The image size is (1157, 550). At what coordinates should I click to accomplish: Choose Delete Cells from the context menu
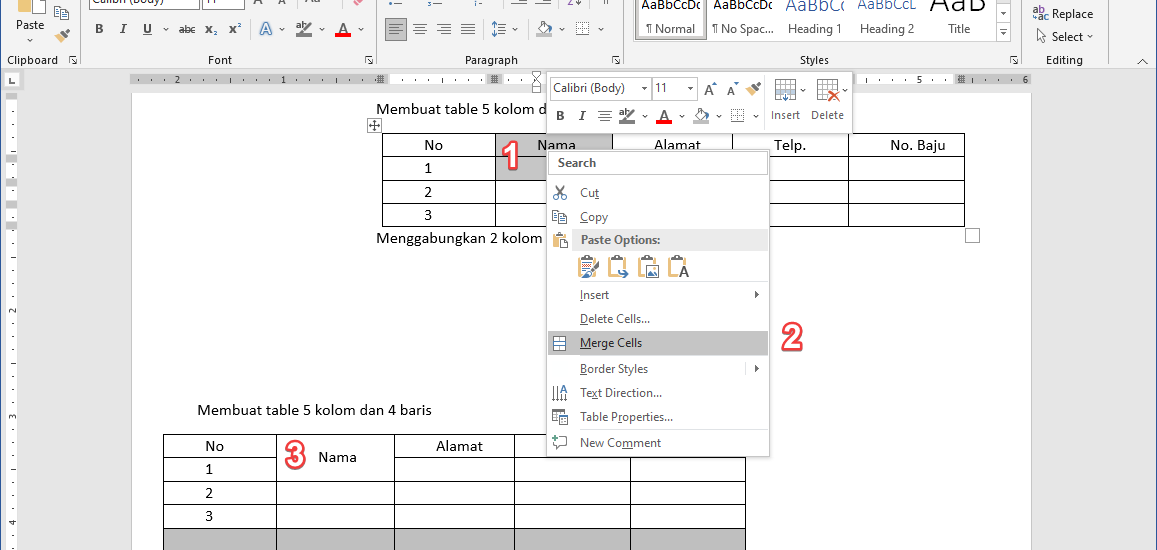659,319
